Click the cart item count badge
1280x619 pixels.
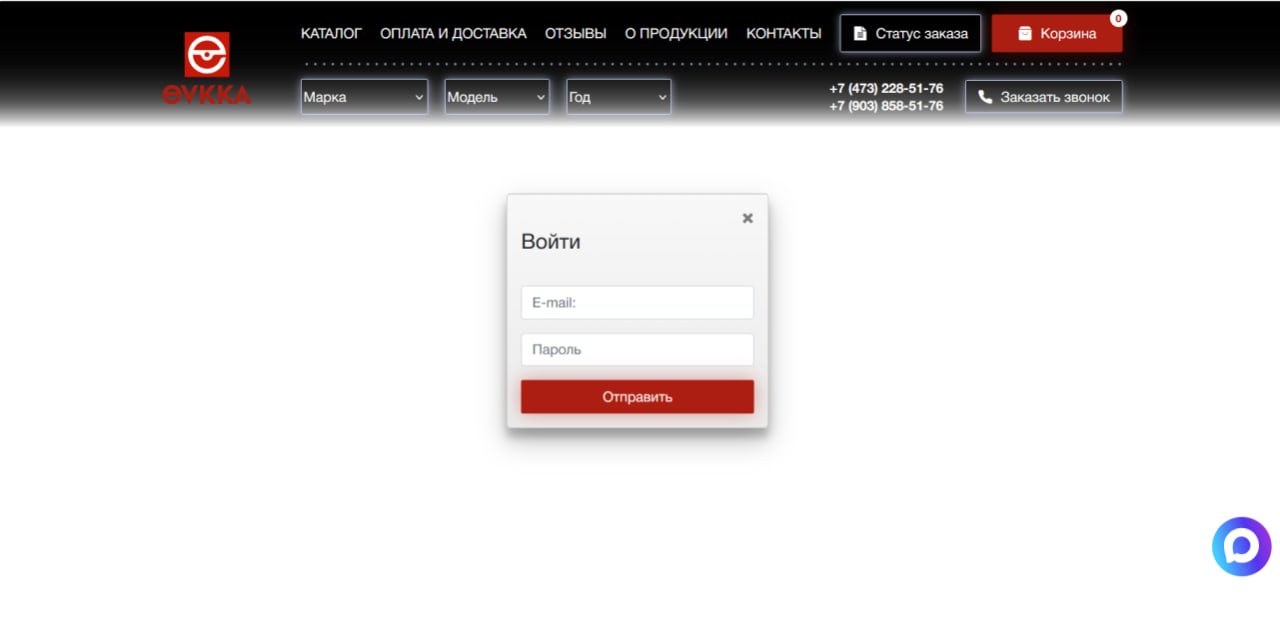(1118, 18)
